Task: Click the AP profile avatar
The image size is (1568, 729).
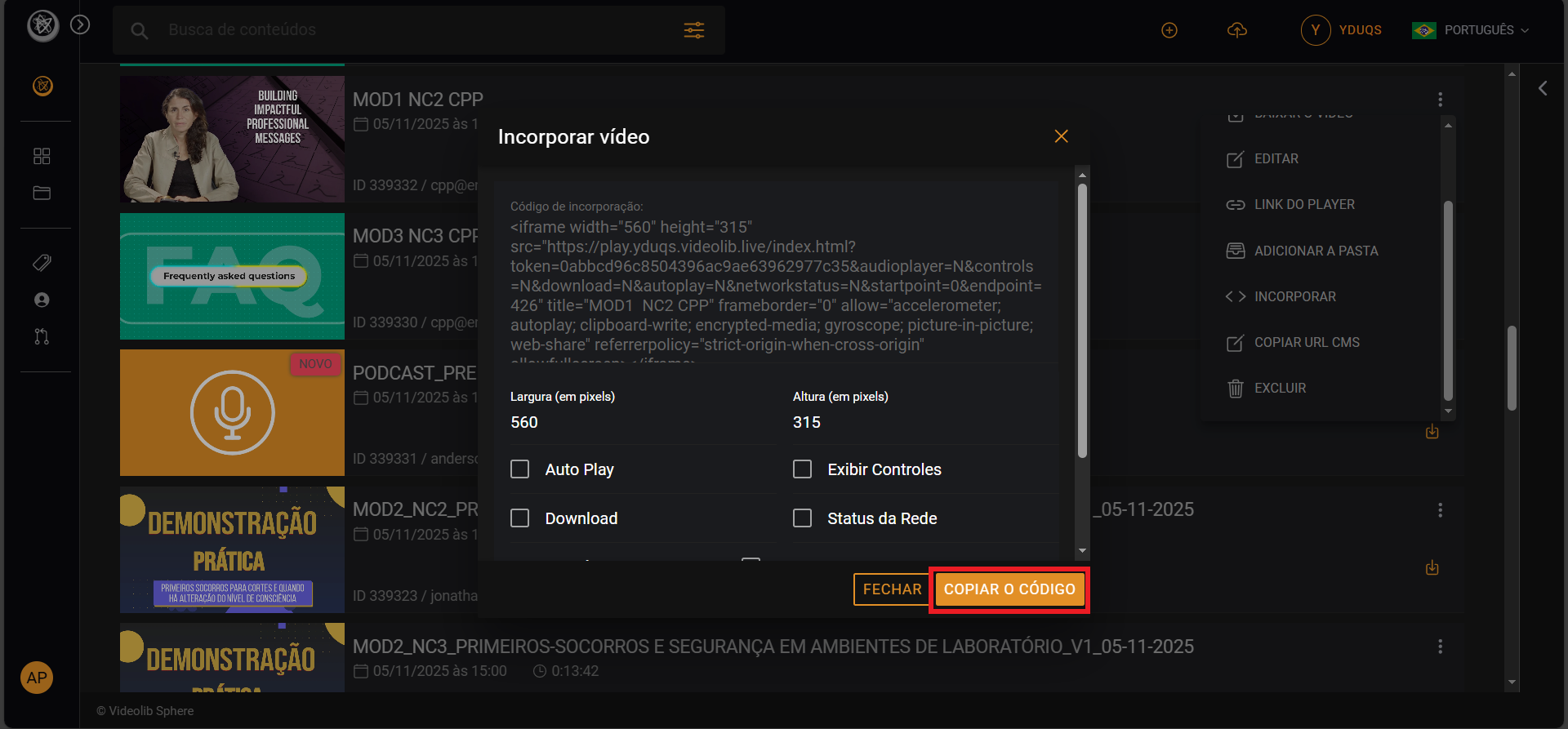Action: pos(37,678)
